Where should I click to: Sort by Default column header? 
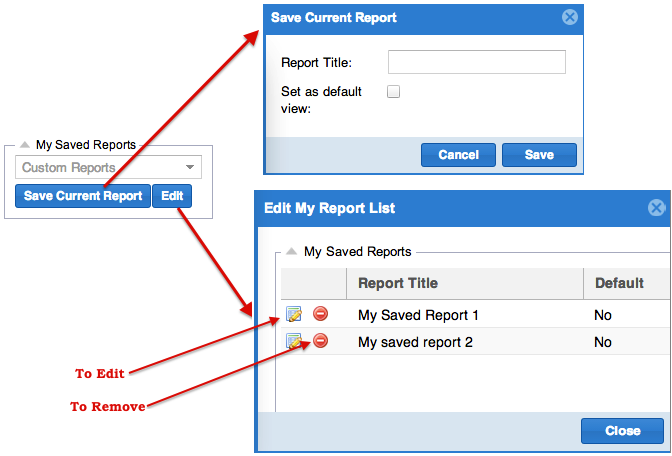point(619,283)
